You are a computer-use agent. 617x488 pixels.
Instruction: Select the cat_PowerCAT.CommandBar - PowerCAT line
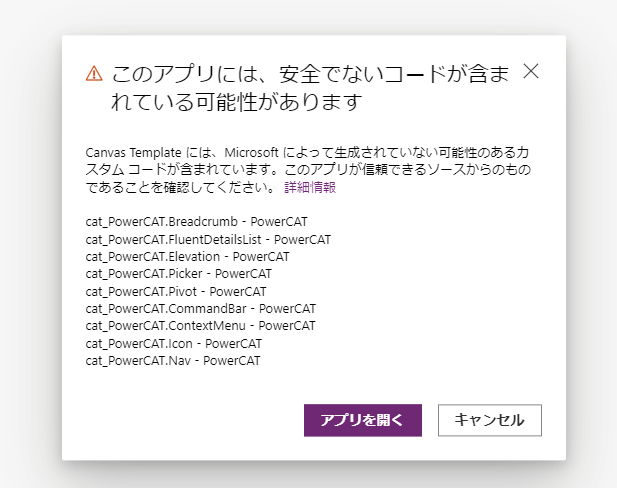click(201, 309)
